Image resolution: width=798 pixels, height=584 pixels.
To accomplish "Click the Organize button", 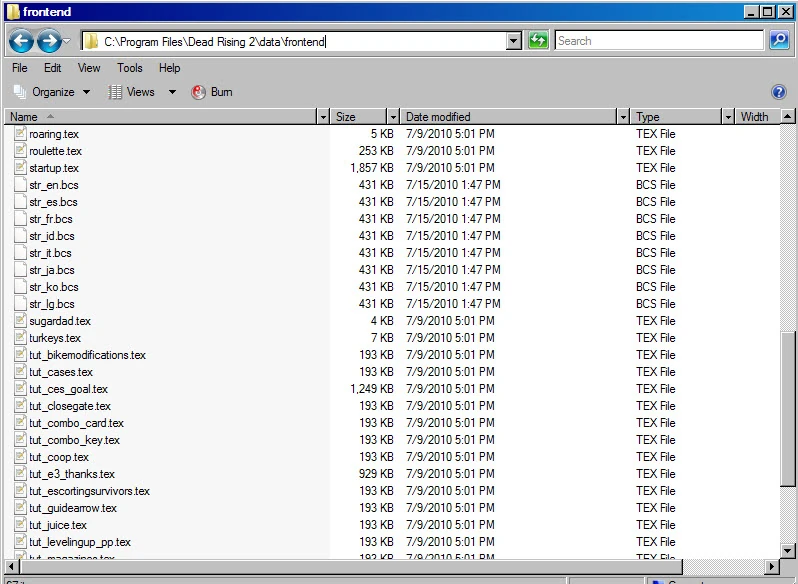I will pos(53,92).
